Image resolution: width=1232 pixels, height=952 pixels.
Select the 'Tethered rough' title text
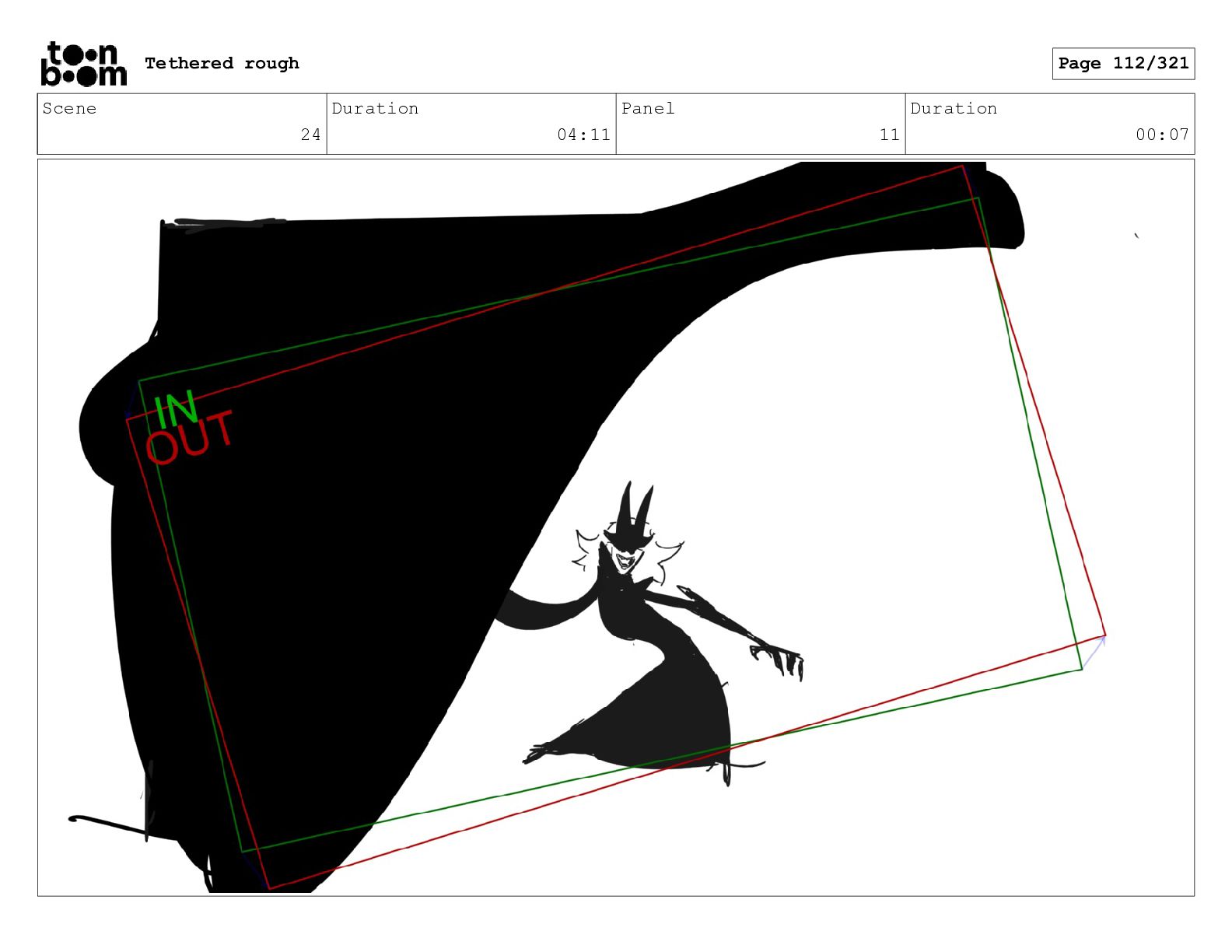click(222, 63)
